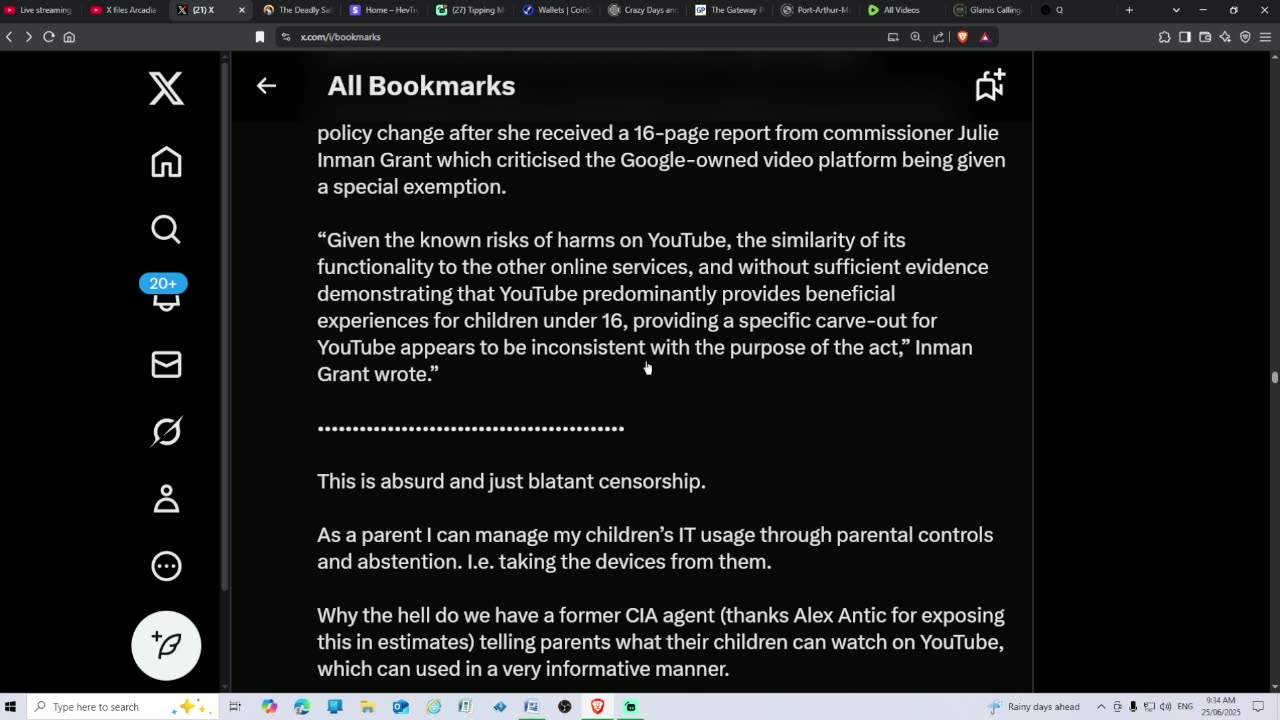This screenshot has width=1280, height=720.
Task: Switch to the Live streaming tab
Action: pyautogui.click(x=40, y=10)
